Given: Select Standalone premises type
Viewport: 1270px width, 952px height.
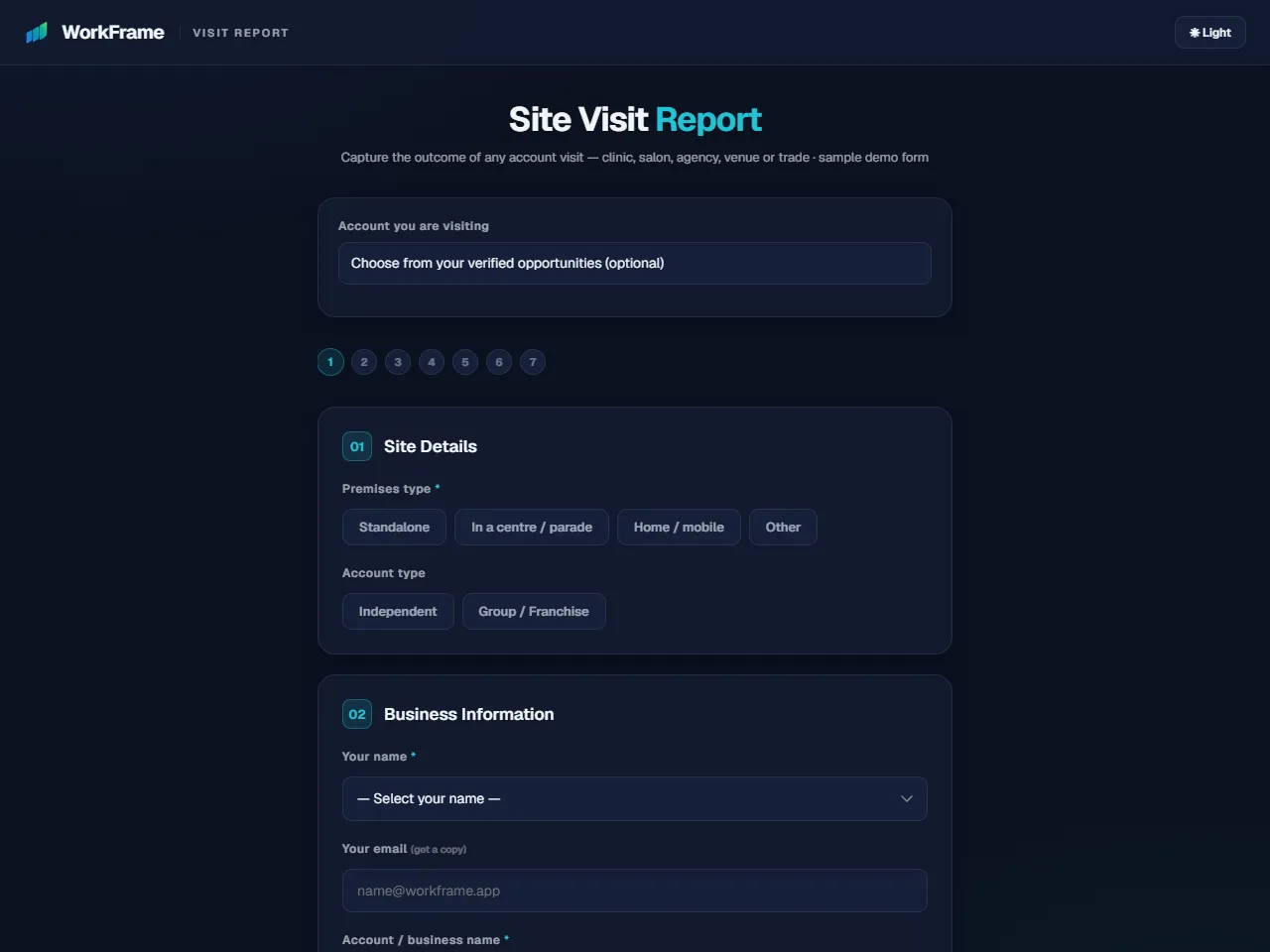Looking at the screenshot, I should (394, 528).
